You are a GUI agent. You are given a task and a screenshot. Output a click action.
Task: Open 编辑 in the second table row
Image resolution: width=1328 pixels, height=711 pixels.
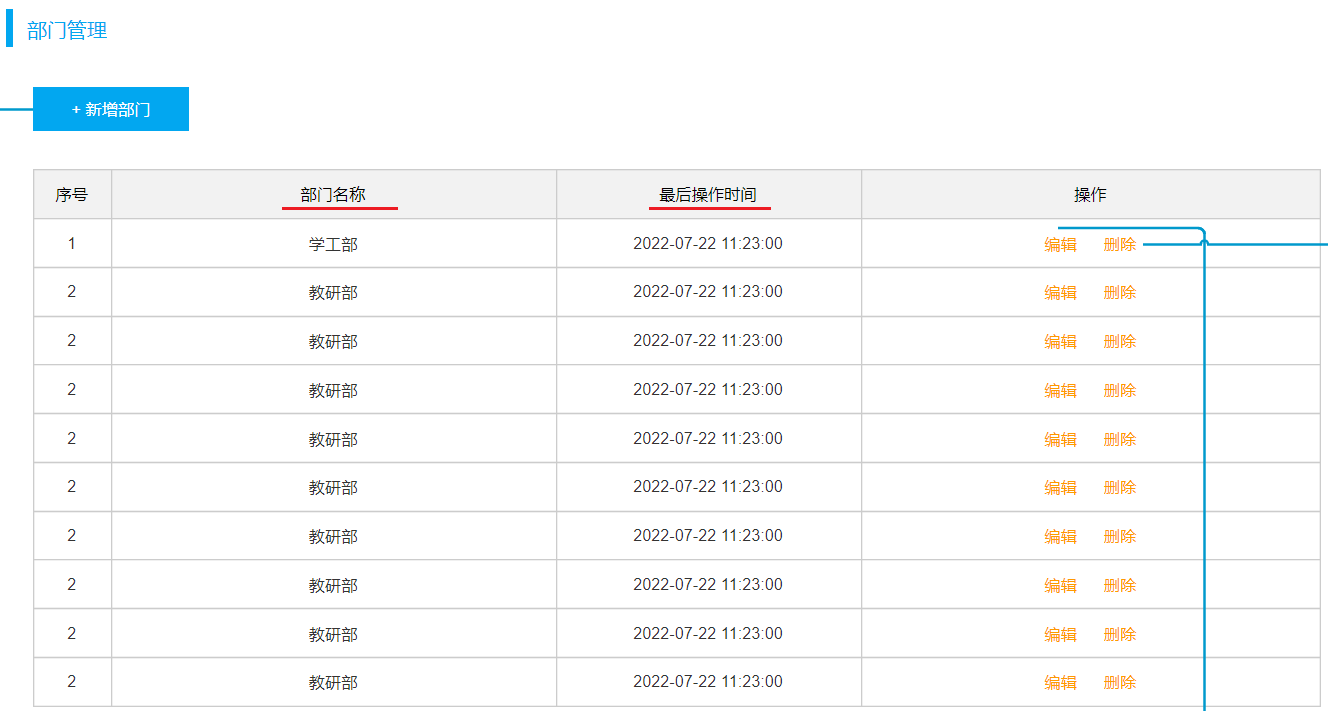point(1060,293)
